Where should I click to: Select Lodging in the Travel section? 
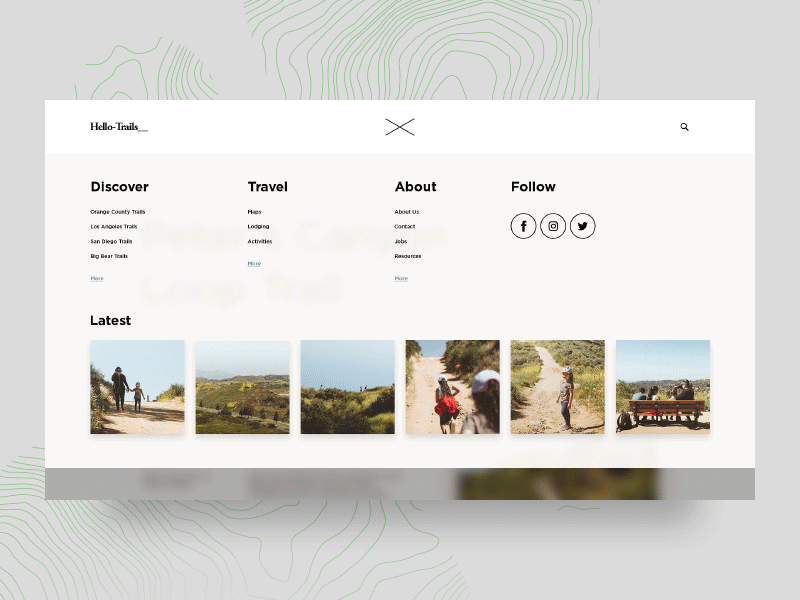click(257, 227)
